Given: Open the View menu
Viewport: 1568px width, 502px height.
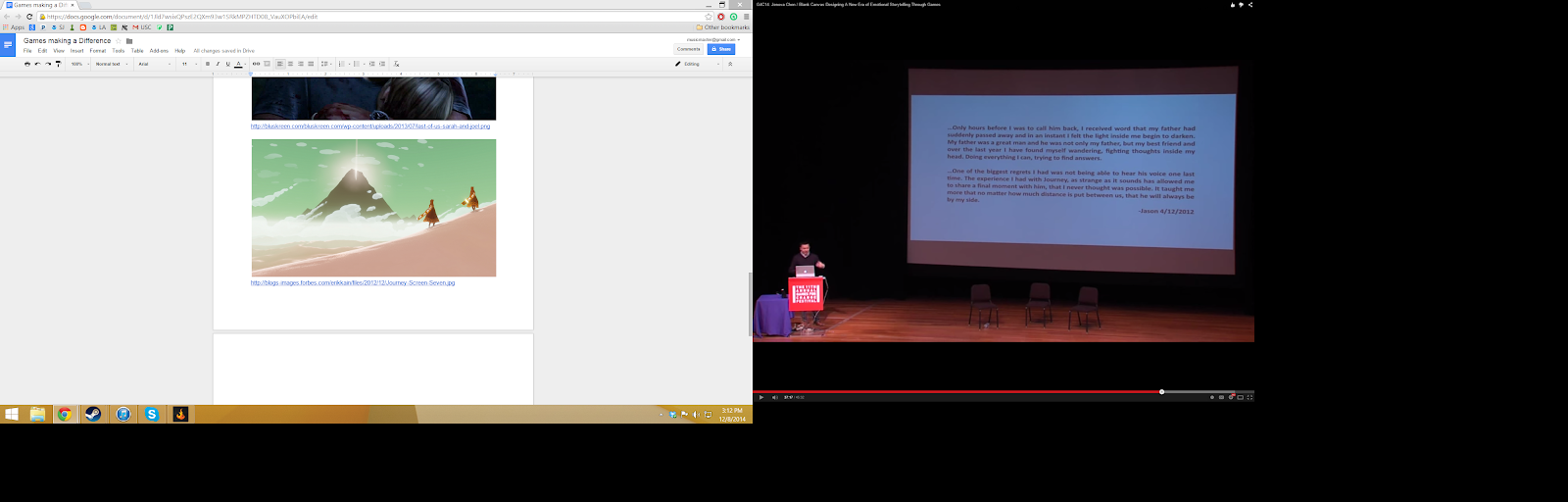Looking at the screenshot, I should coord(59,51).
